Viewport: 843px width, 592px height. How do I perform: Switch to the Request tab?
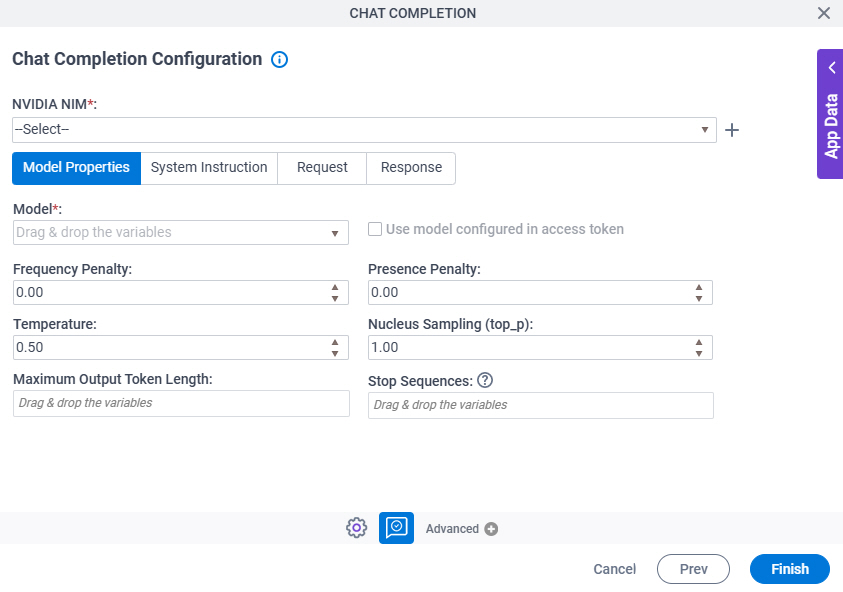(x=322, y=168)
